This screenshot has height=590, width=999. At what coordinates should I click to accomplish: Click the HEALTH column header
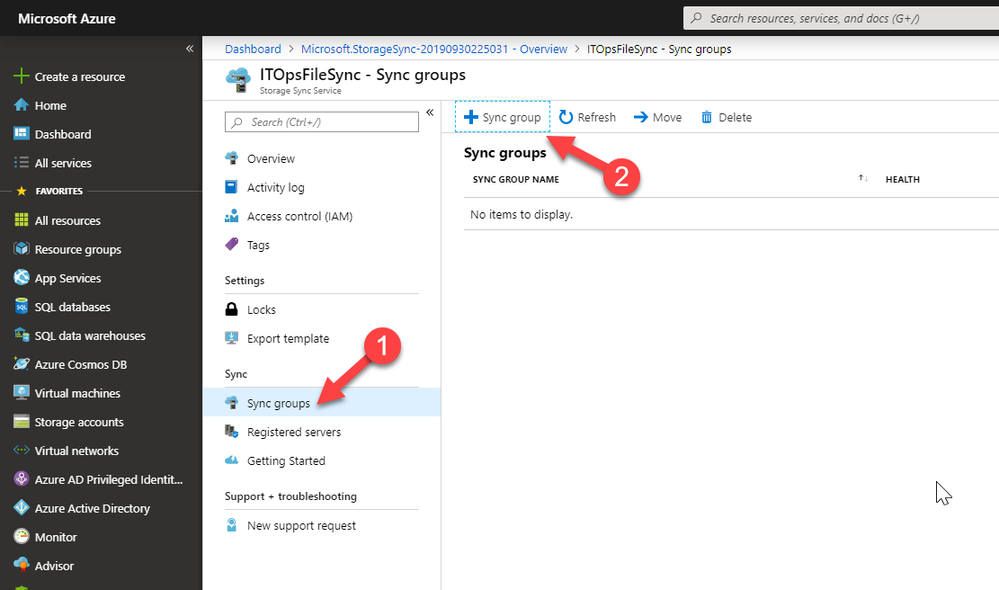pos(902,180)
